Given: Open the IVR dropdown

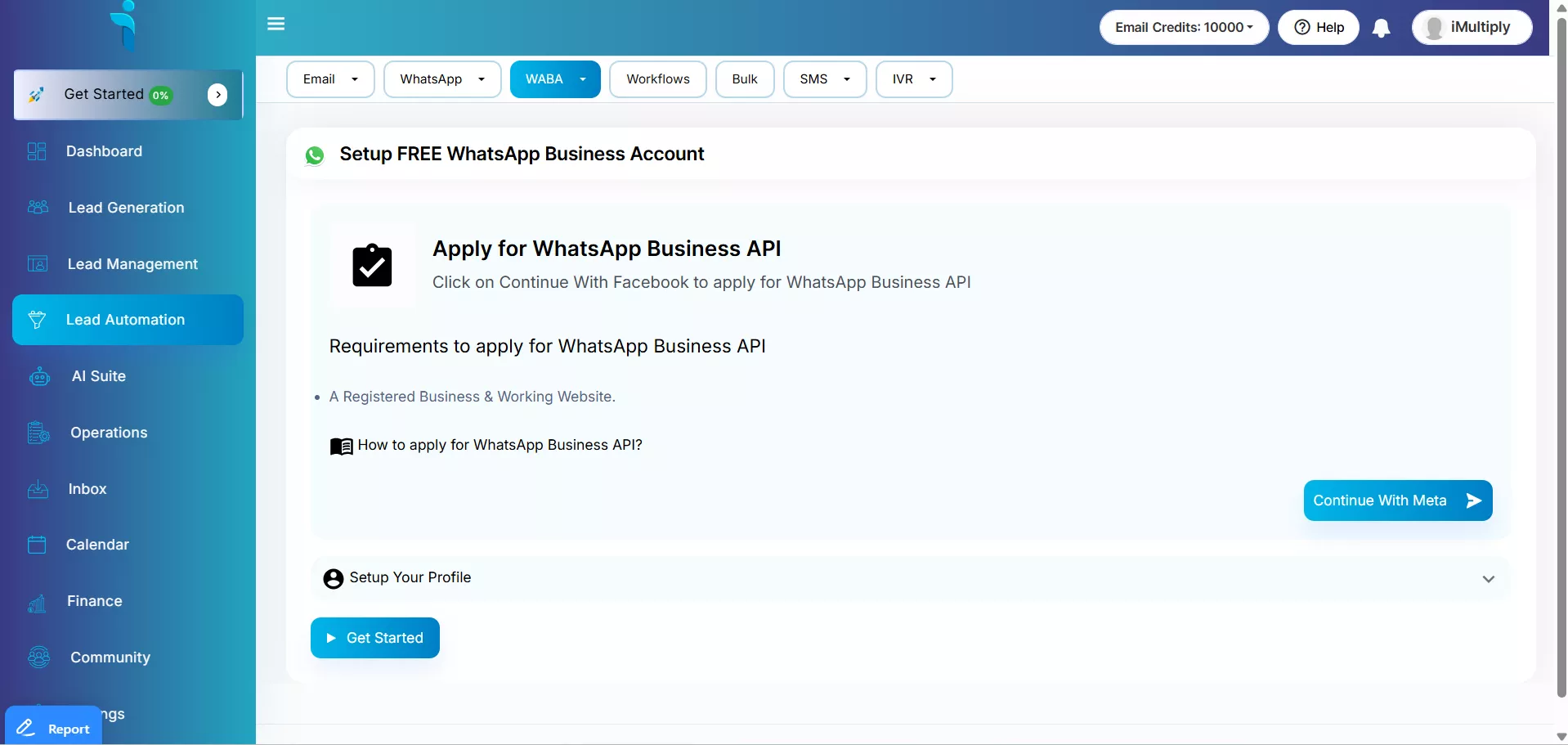Looking at the screenshot, I should pyautogui.click(x=913, y=79).
